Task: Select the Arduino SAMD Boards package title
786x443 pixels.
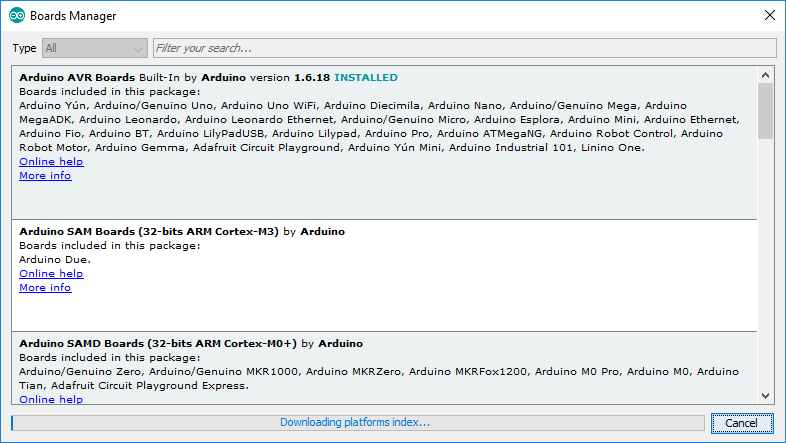Action: click(x=158, y=344)
